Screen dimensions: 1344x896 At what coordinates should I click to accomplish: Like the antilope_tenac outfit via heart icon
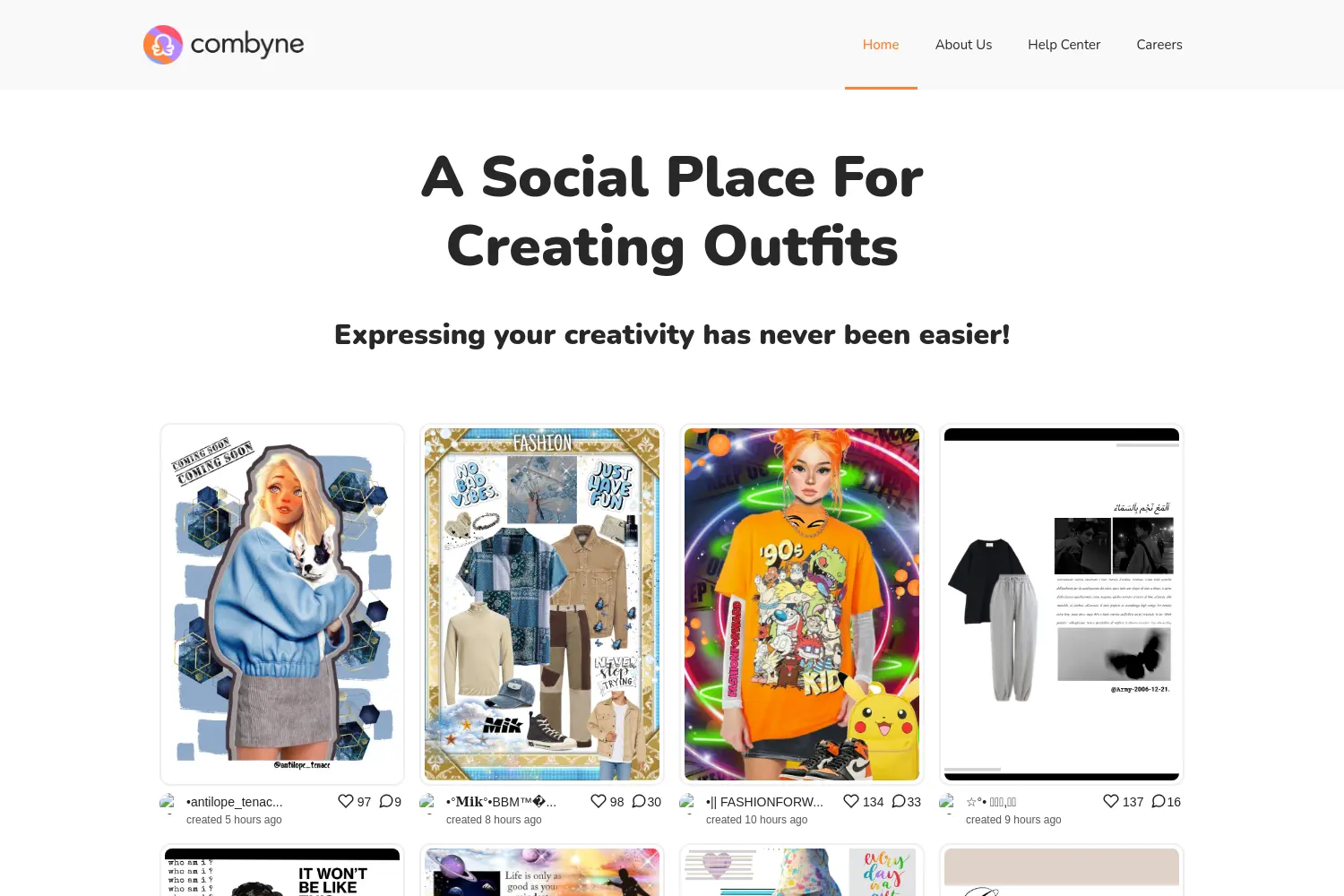click(346, 801)
